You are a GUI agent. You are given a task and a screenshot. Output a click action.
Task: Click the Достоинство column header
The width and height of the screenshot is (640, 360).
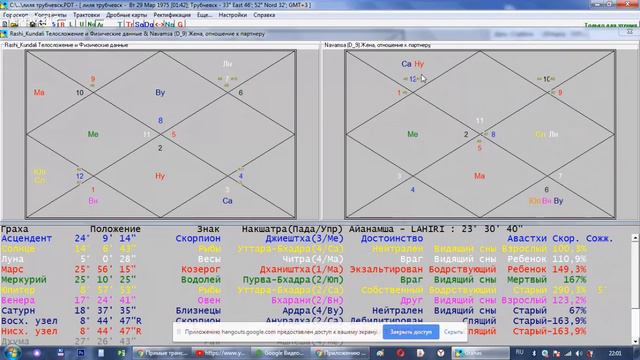(392, 238)
